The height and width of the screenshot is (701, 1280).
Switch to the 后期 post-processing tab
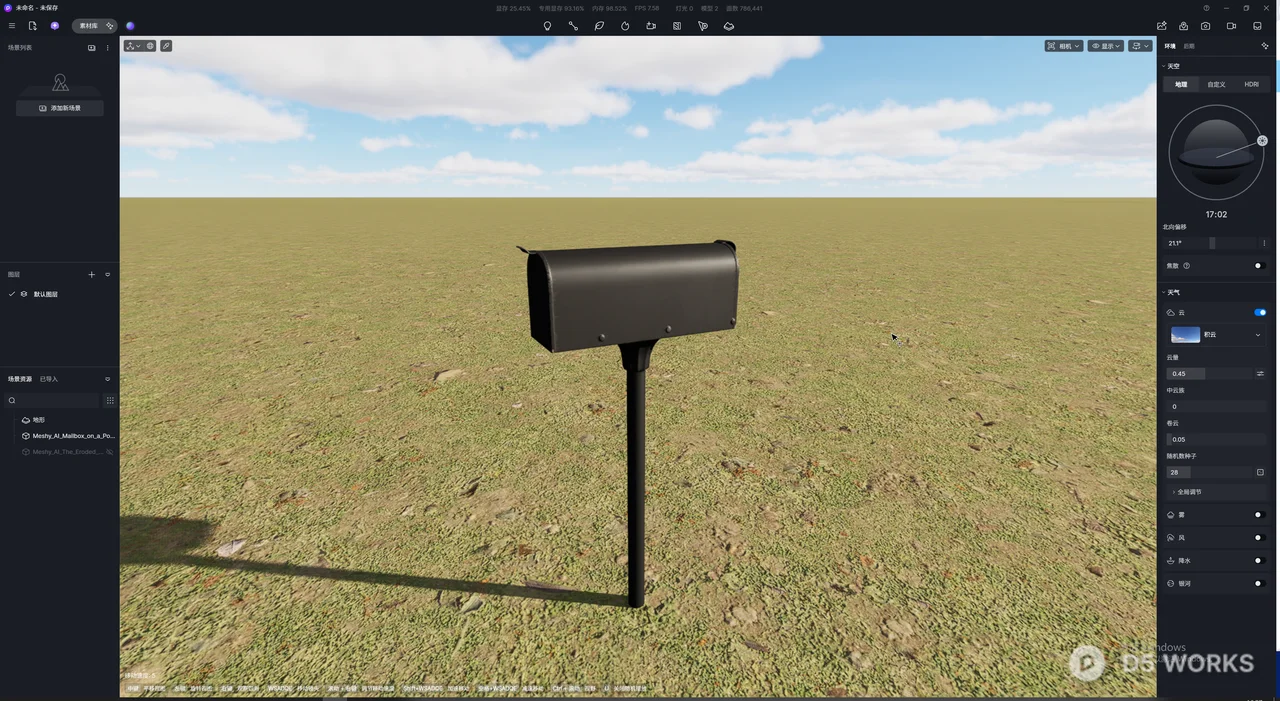click(1189, 46)
